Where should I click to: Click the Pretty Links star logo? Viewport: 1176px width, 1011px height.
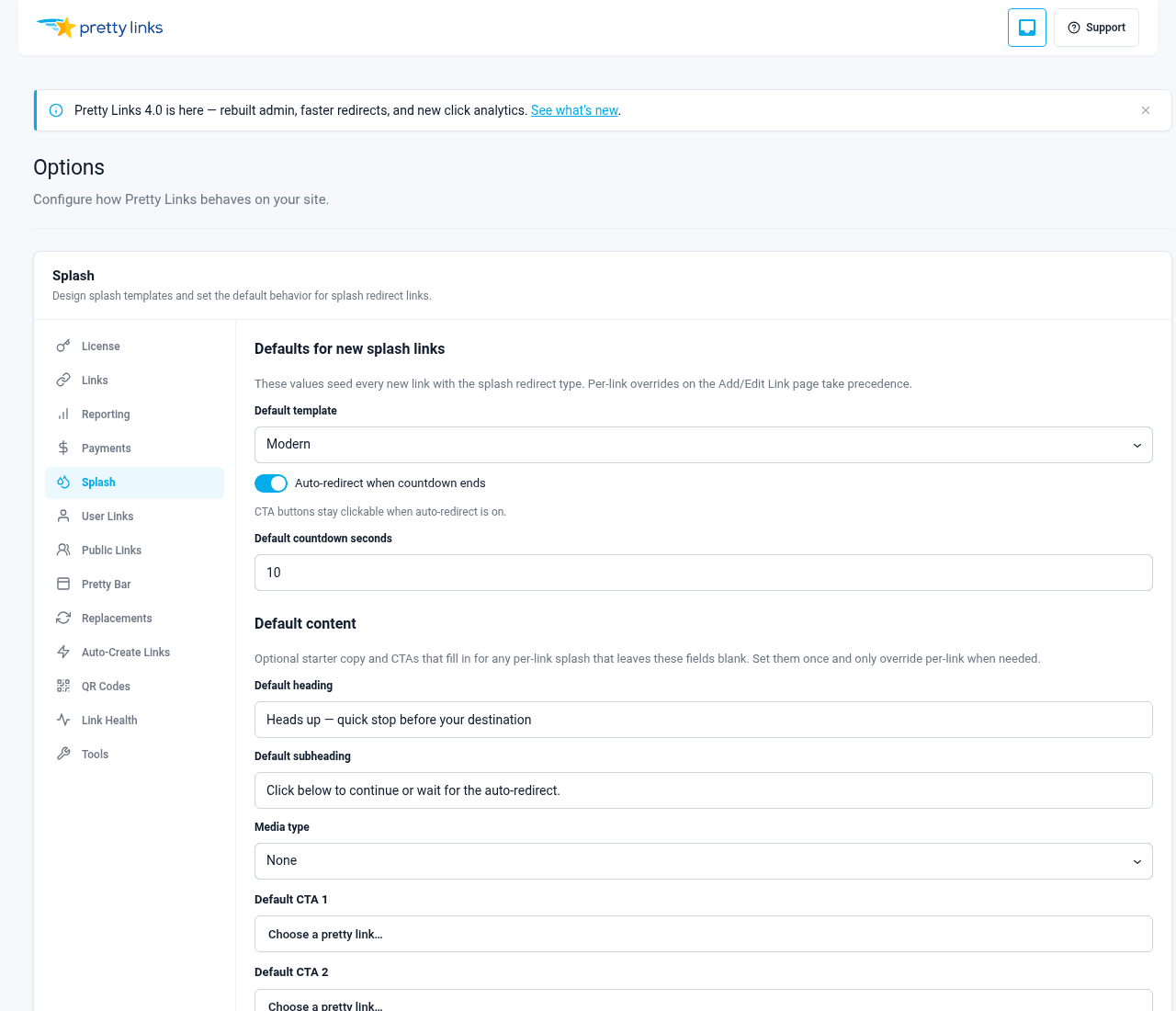point(99,28)
